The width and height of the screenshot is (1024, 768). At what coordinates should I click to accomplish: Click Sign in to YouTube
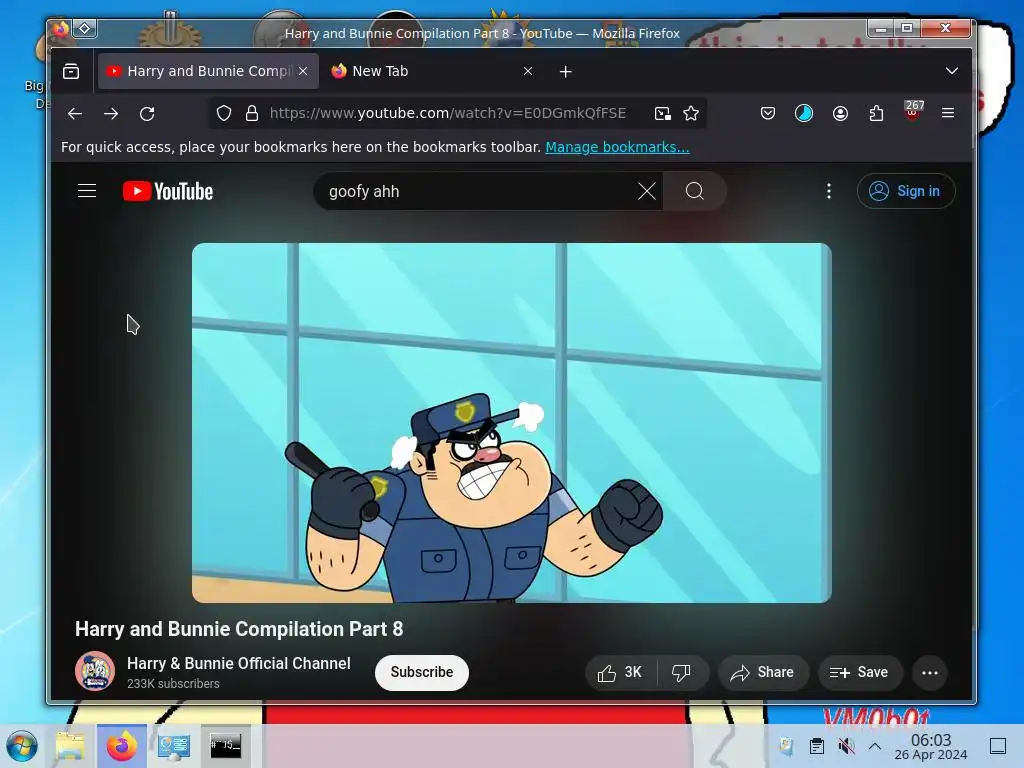(906, 191)
